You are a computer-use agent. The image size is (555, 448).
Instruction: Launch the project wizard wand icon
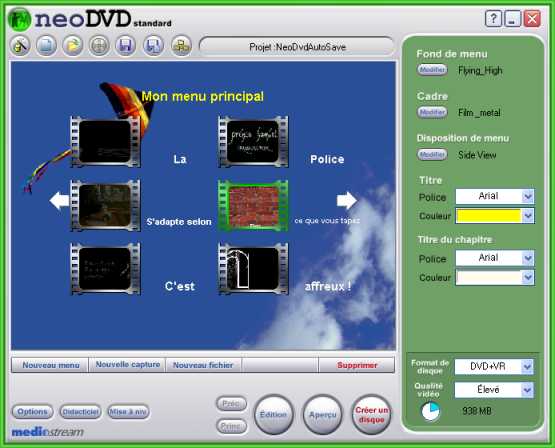coord(20,46)
